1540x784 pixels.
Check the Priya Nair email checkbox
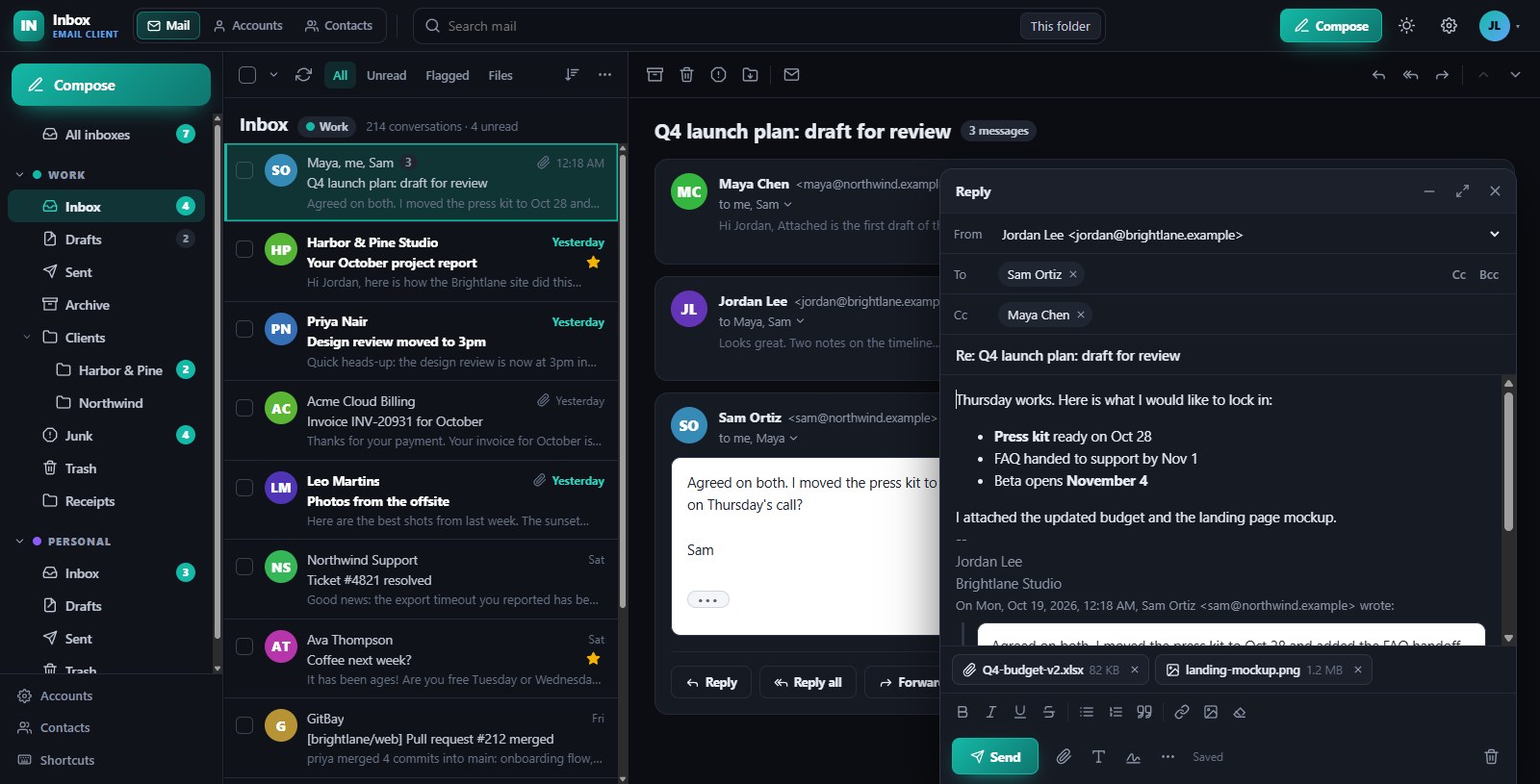pyautogui.click(x=244, y=329)
